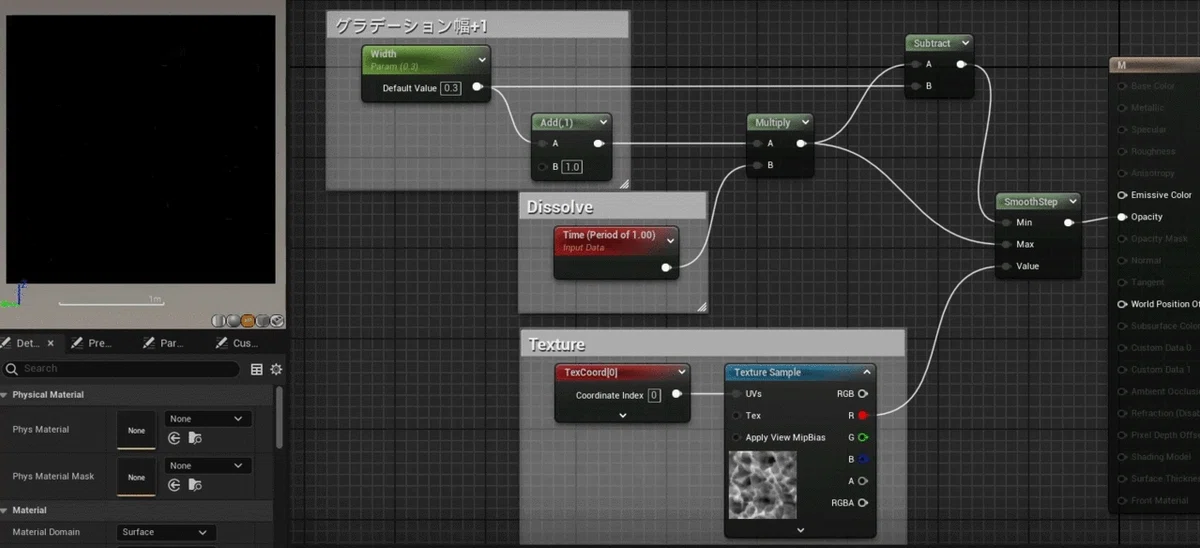The width and height of the screenshot is (1200, 548).
Task: Edit Width Default Value 0.3 field
Action: click(451, 88)
